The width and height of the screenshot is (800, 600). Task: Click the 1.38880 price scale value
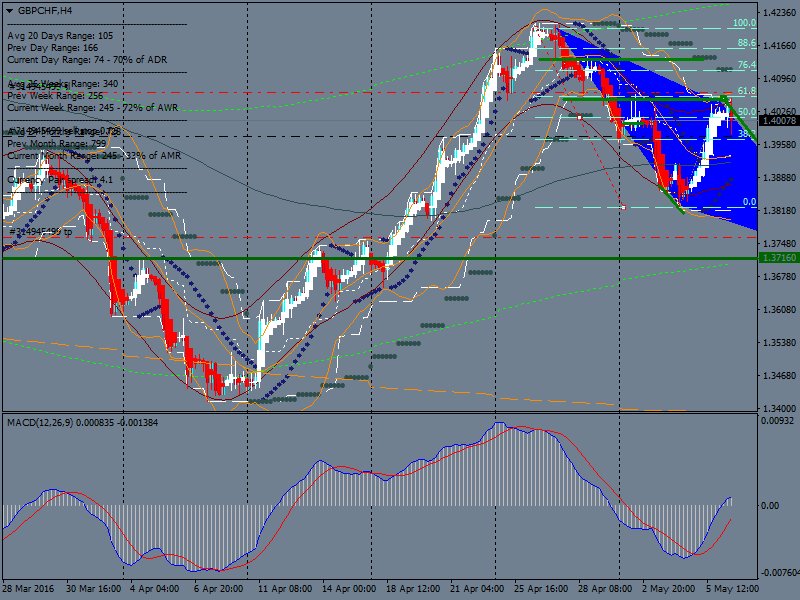click(779, 178)
